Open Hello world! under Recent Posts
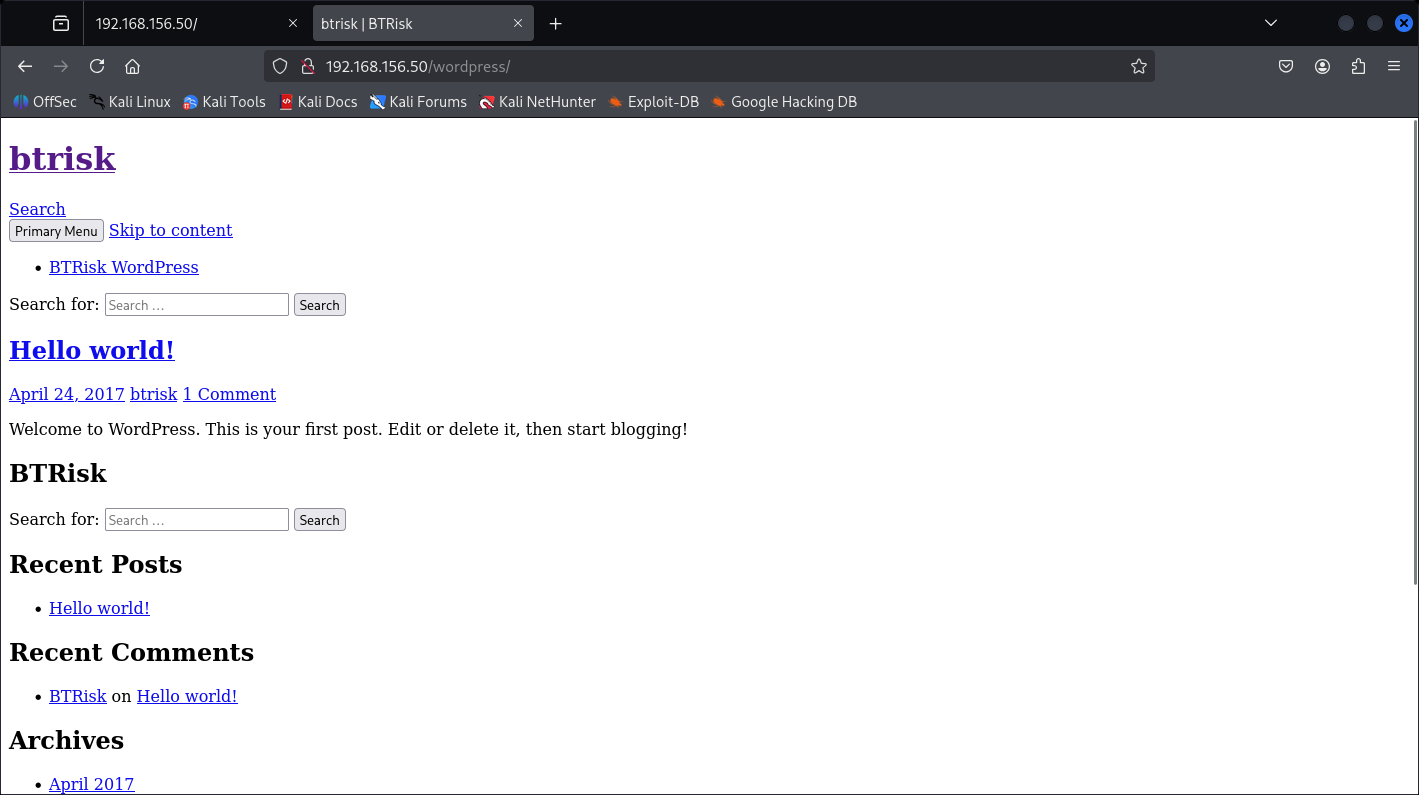 point(99,608)
